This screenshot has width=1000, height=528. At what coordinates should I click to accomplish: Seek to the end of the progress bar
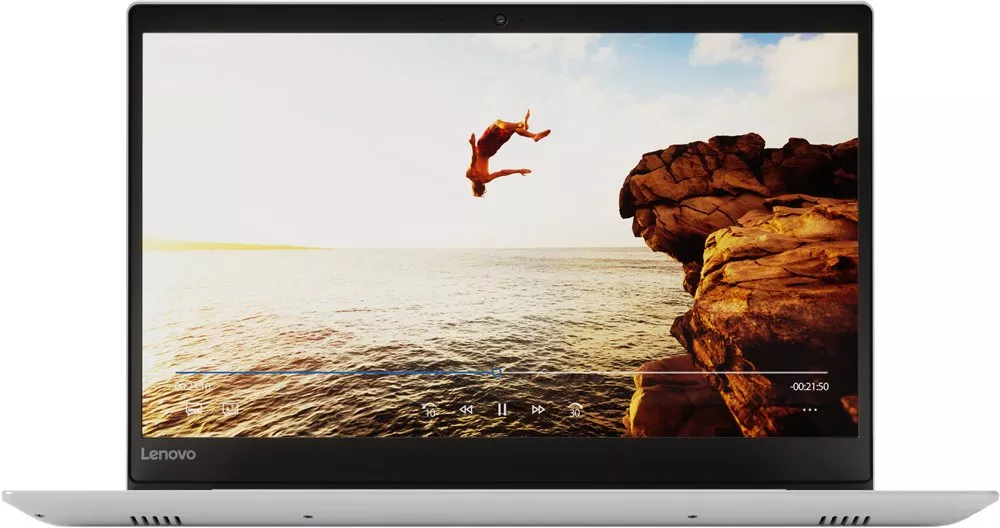point(826,372)
